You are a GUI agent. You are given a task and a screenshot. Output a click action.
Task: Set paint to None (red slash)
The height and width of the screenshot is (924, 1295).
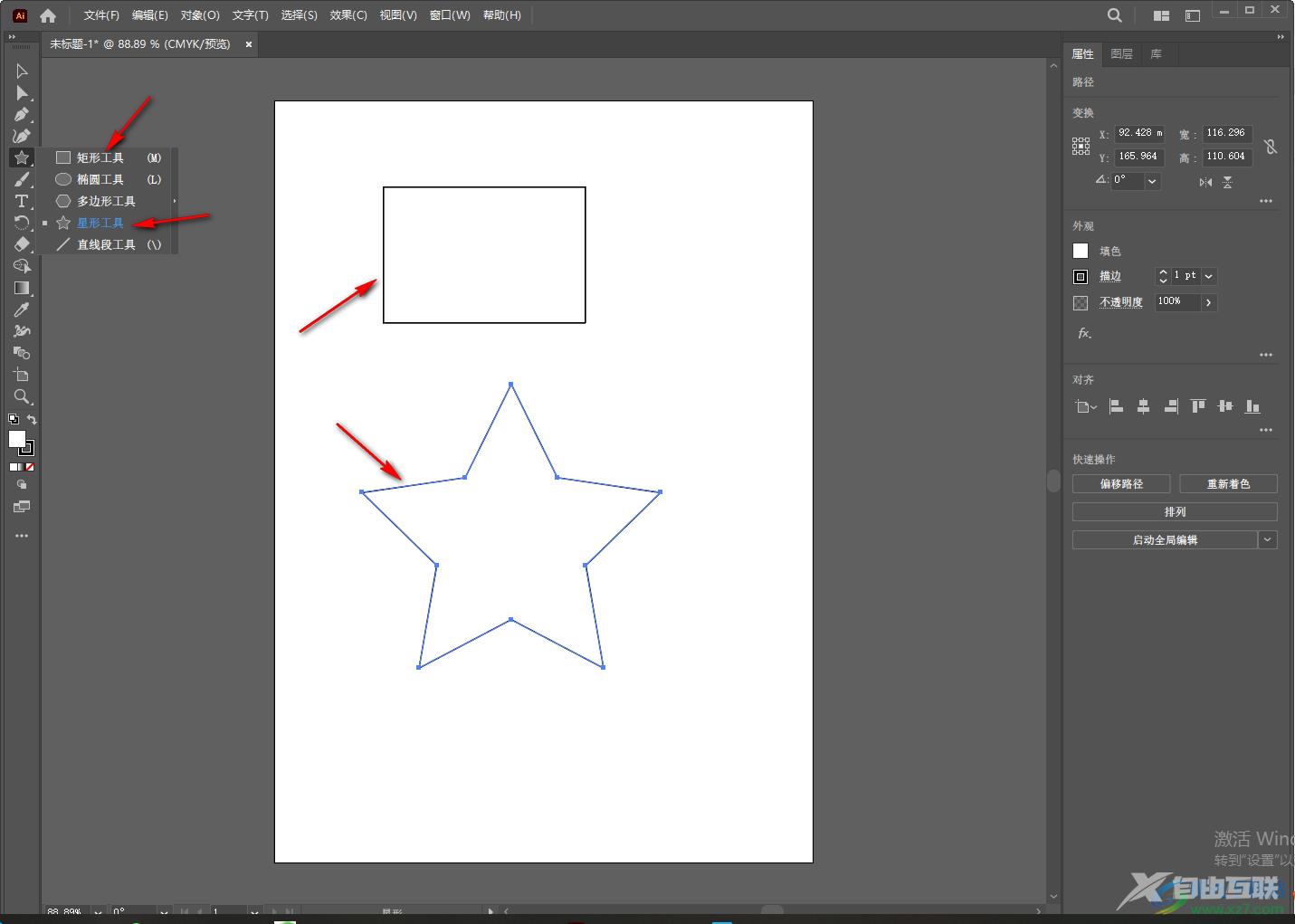coord(30,467)
